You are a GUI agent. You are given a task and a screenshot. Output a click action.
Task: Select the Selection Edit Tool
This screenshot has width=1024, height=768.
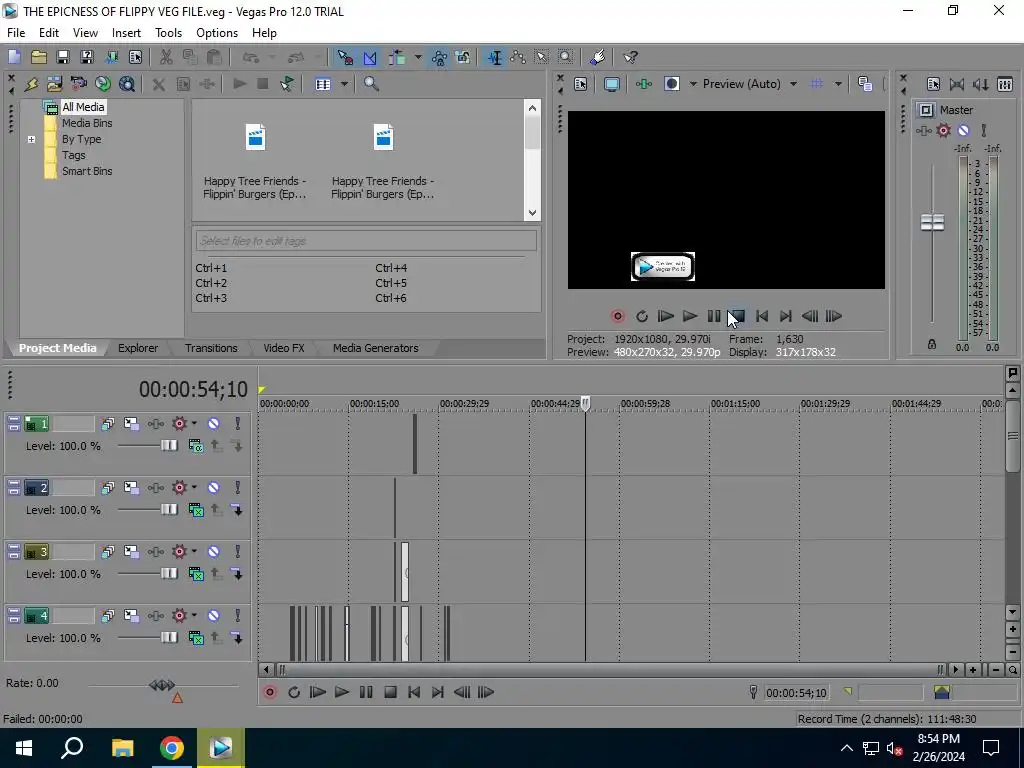pos(542,57)
